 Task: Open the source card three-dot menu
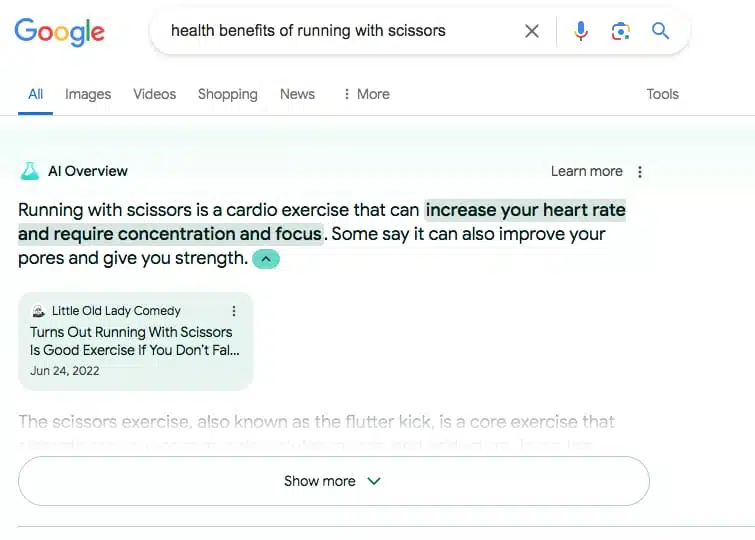[x=234, y=311]
